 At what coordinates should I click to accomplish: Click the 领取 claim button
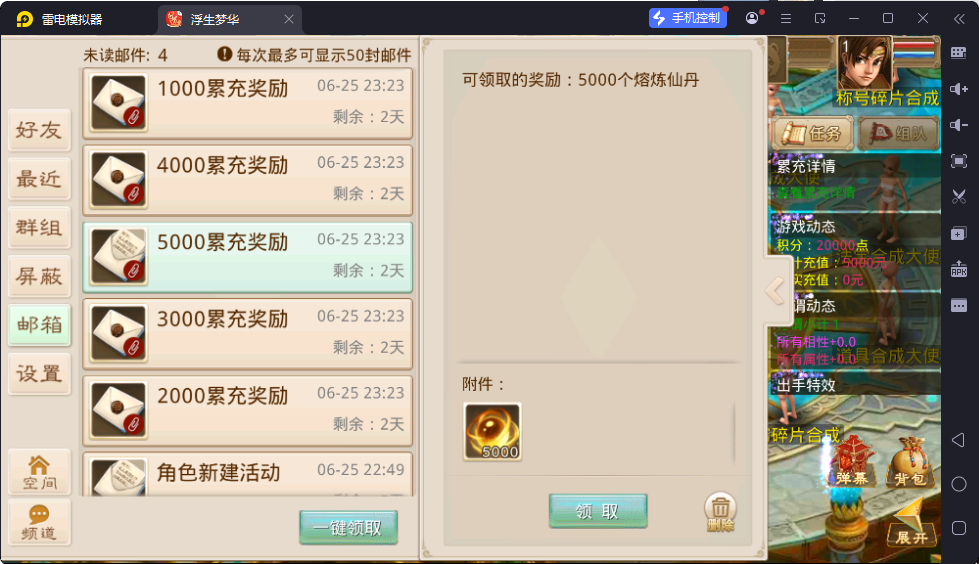(x=598, y=511)
